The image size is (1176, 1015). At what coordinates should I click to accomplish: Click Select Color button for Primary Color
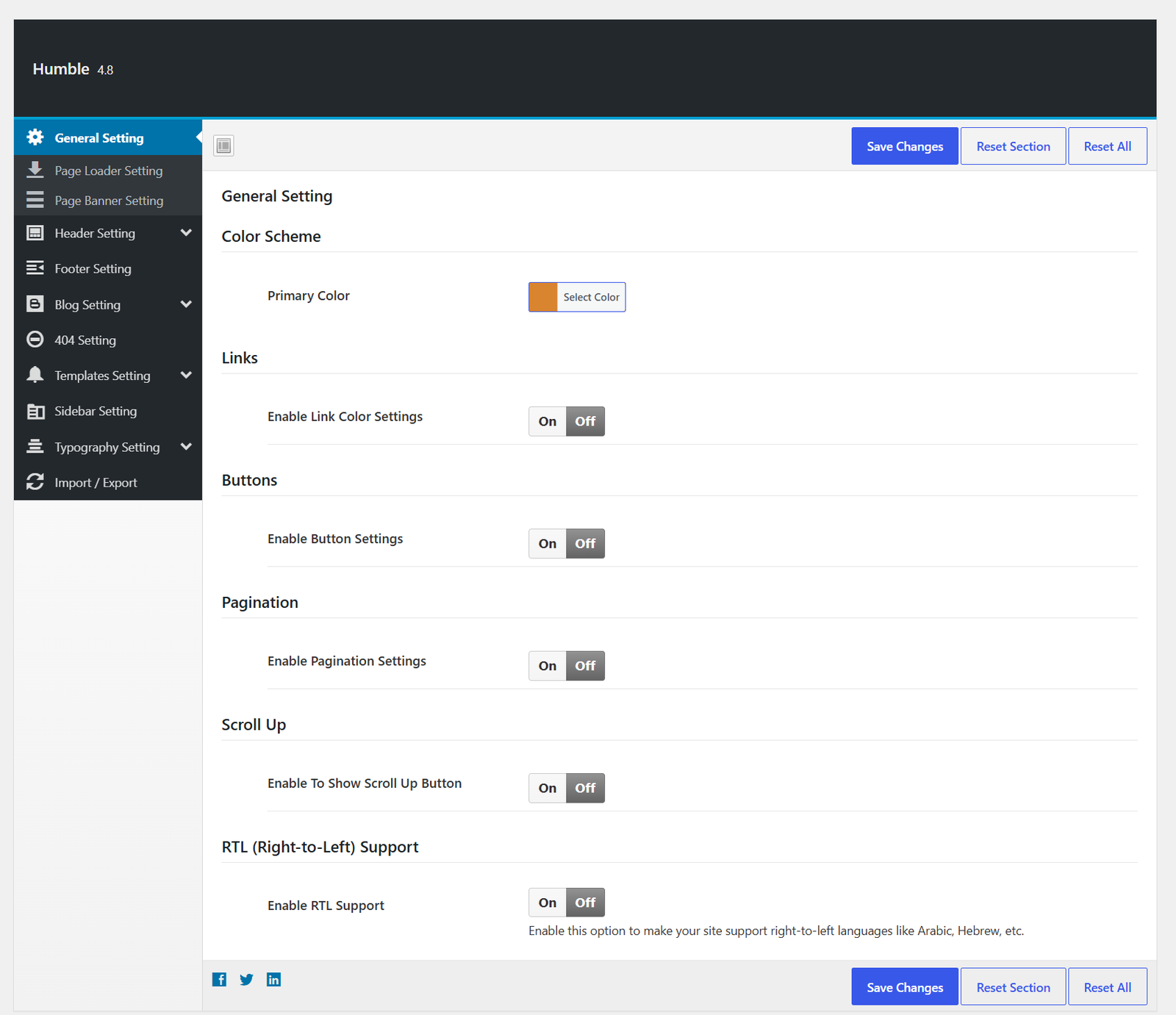(591, 297)
